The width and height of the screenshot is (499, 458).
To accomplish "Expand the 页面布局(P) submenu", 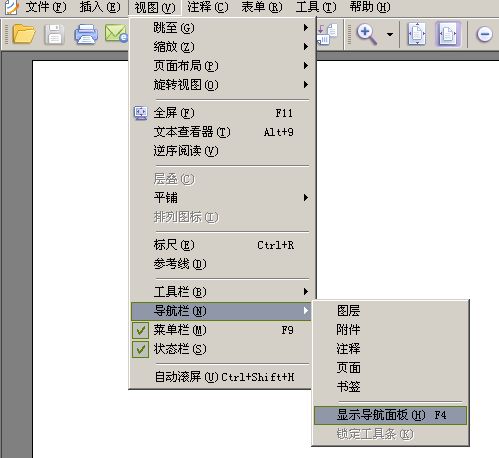I will tap(221, 66).
